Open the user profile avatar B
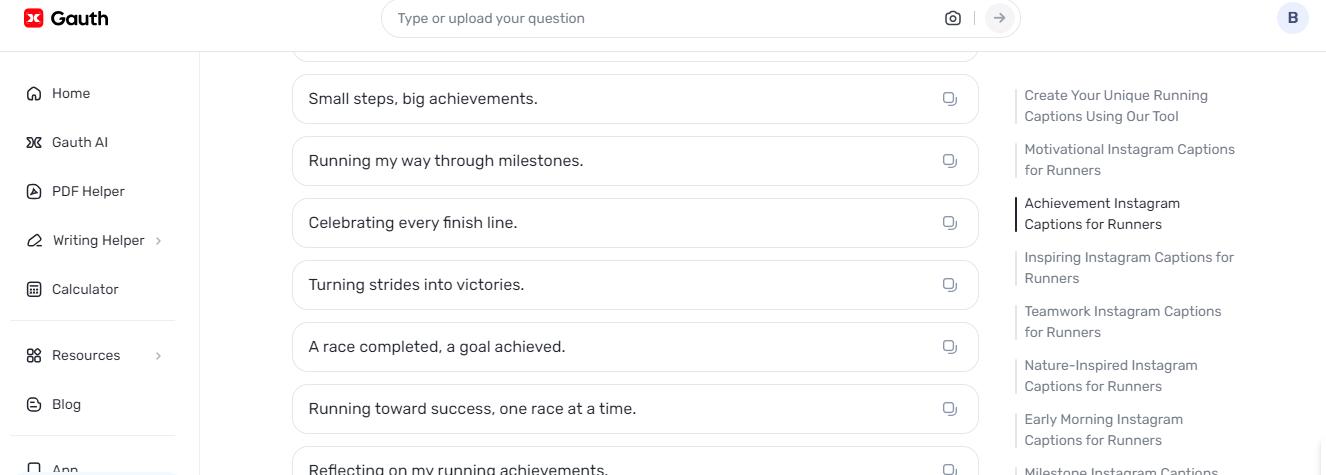This screenshot has height=475, width=1326. 1292,18
